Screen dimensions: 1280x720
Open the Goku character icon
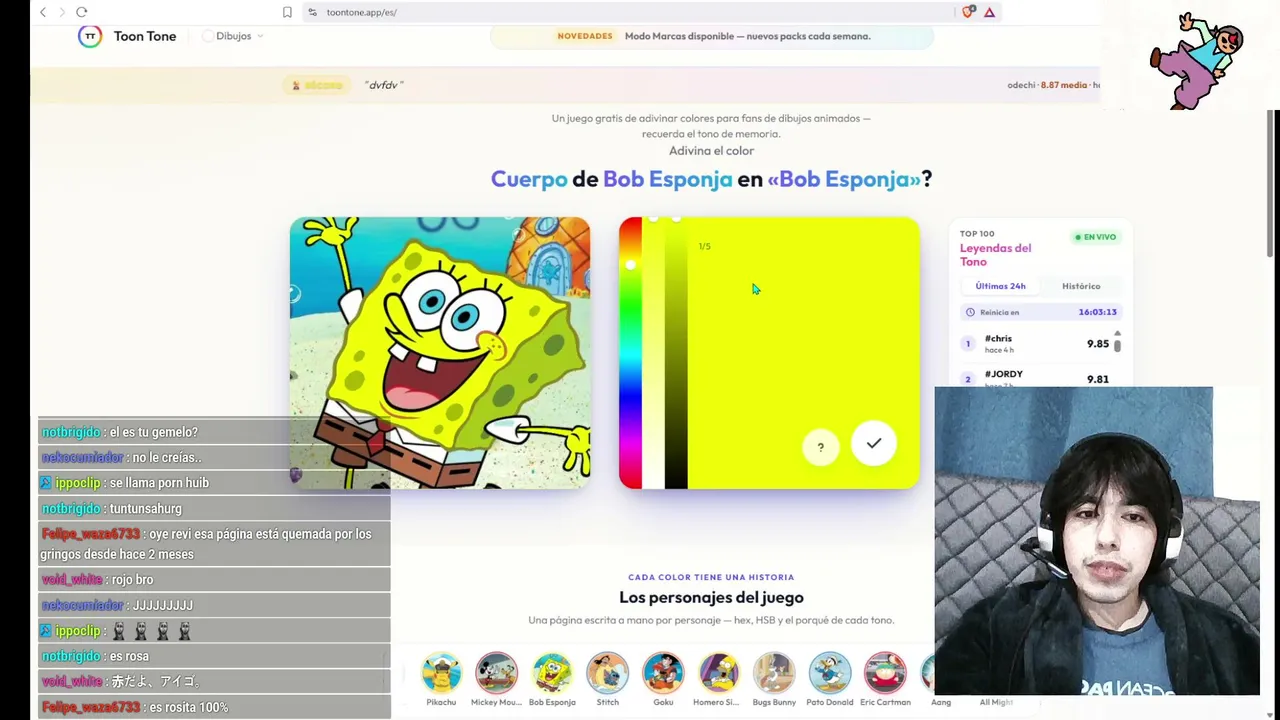click(x=663, y=673)
